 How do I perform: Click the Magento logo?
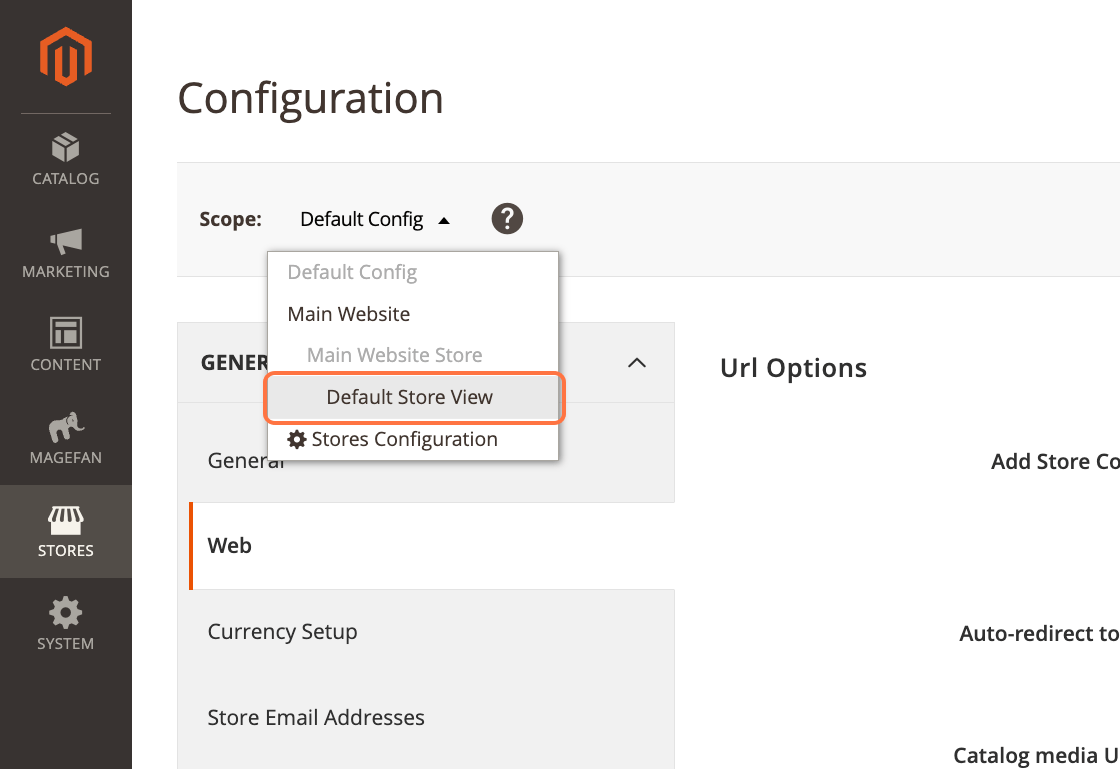65,57
